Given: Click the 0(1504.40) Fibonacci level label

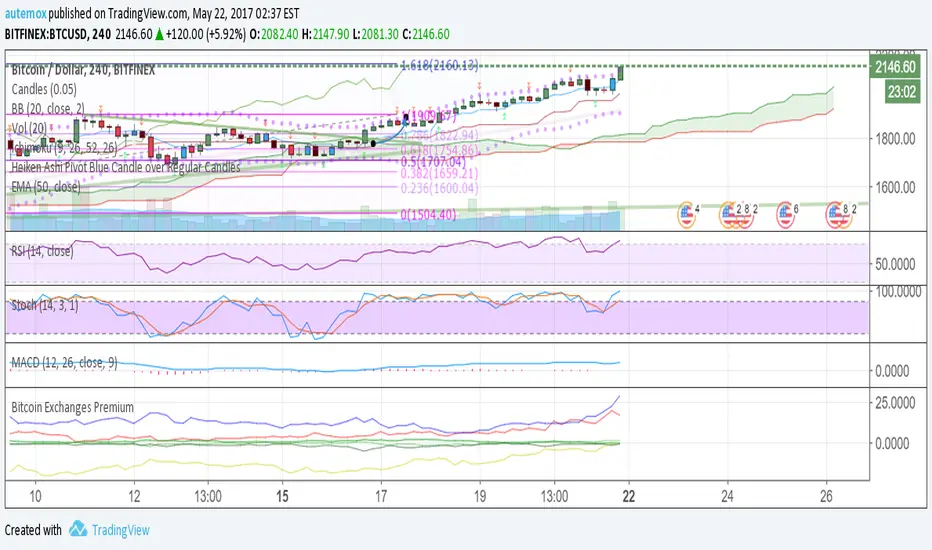Looking at the screenshot, I should (429, 214).
